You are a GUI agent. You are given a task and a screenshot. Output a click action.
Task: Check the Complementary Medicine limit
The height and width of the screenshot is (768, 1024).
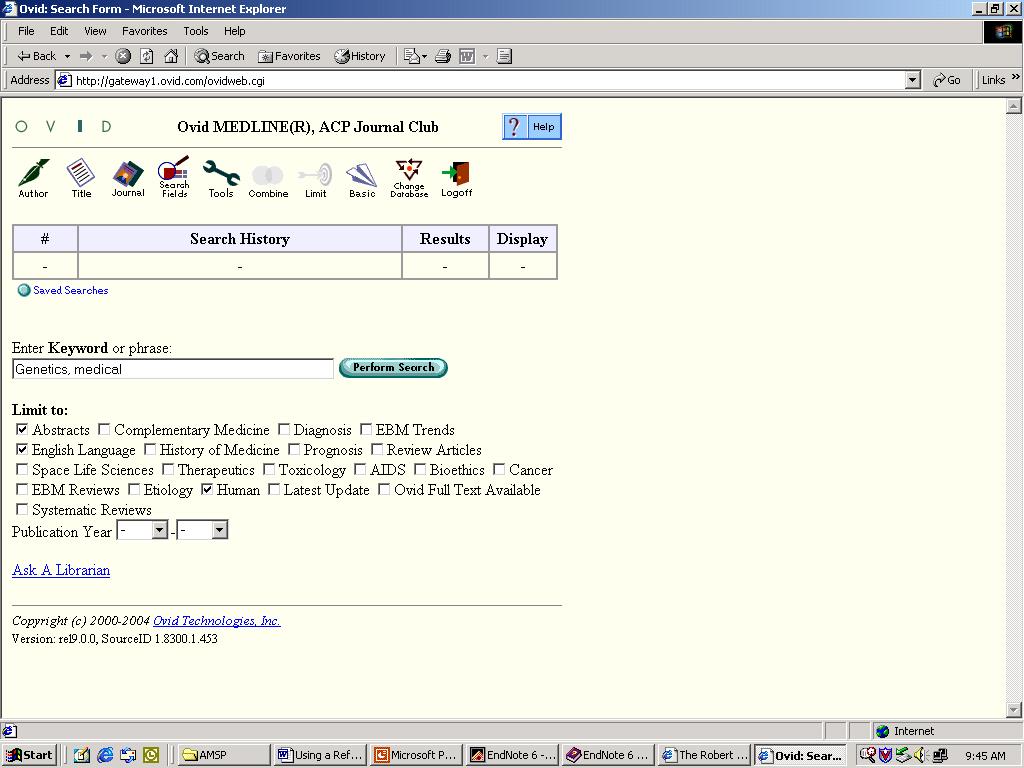pyautogui.click(x=104, y=429)
